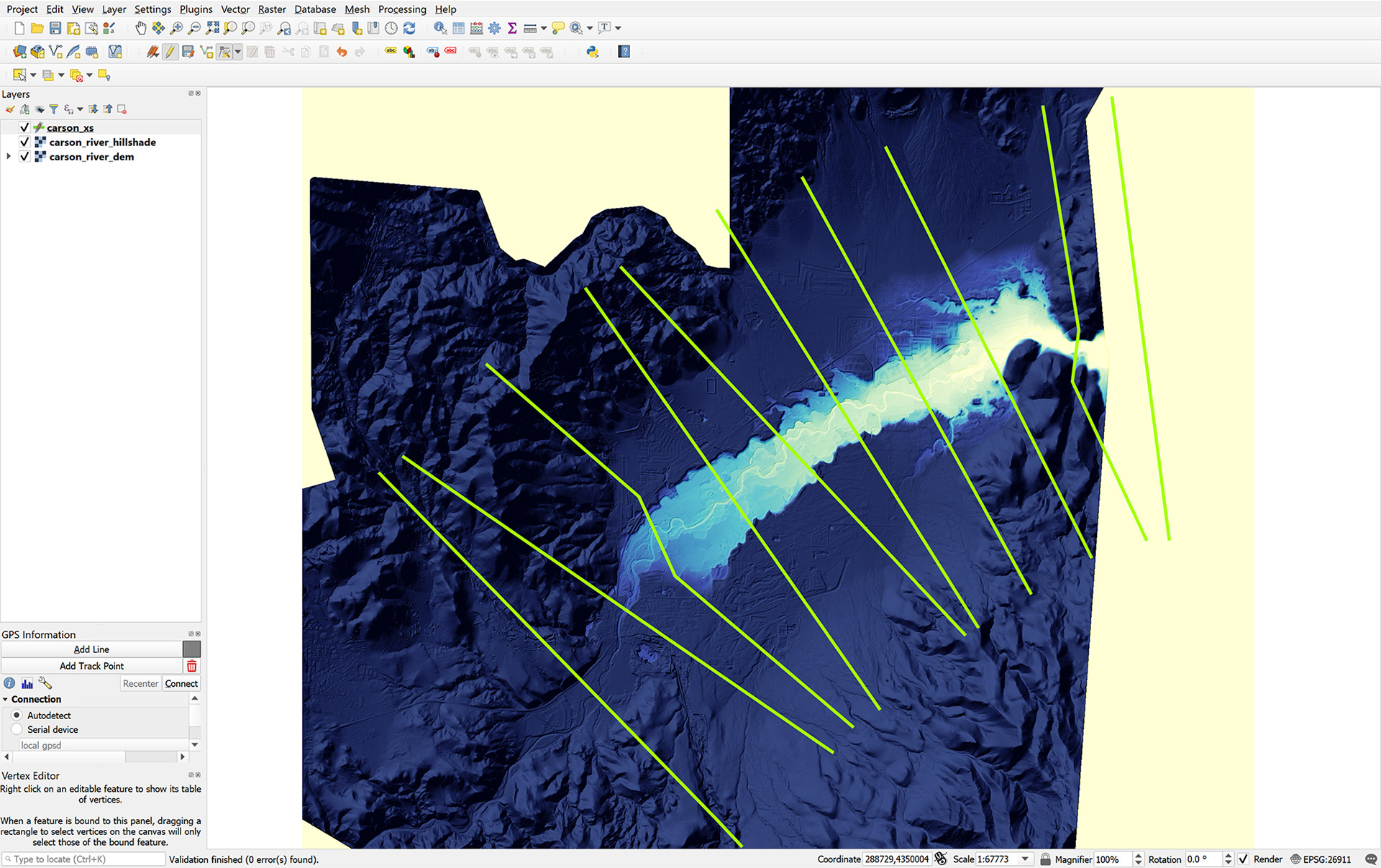Open the Select Features tool dropdown arrow
This screenshot has width=1381, height=868.
(33, 75)
